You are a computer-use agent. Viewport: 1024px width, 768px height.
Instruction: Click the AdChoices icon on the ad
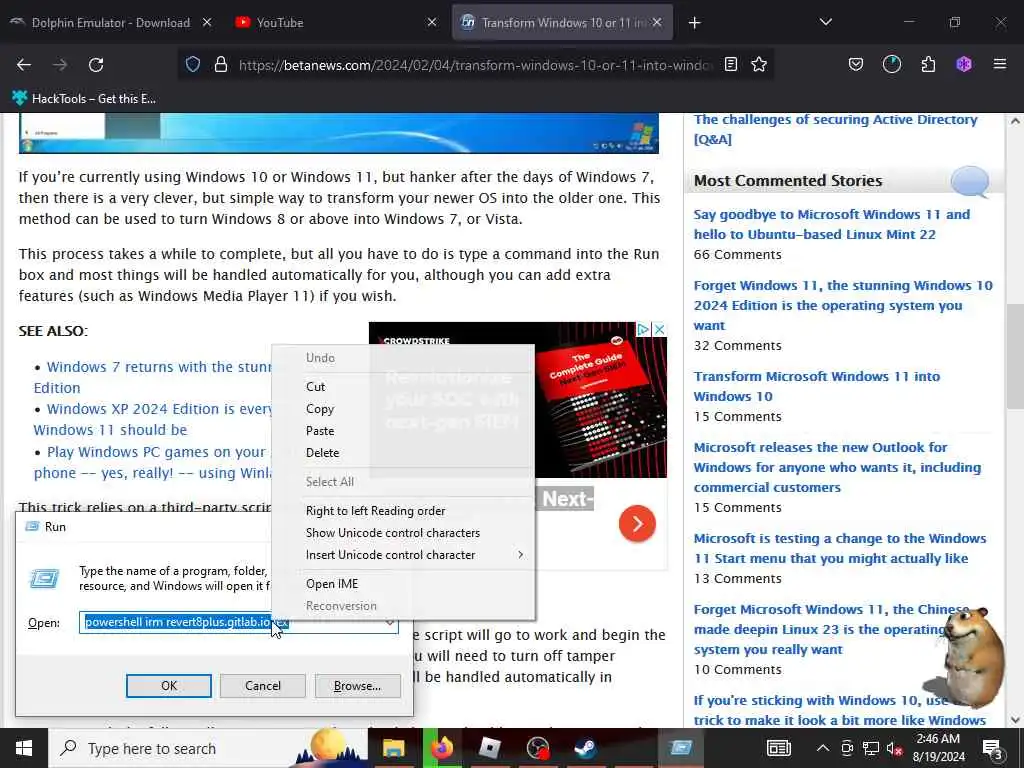pyautogui.click(x=643, y=329)
